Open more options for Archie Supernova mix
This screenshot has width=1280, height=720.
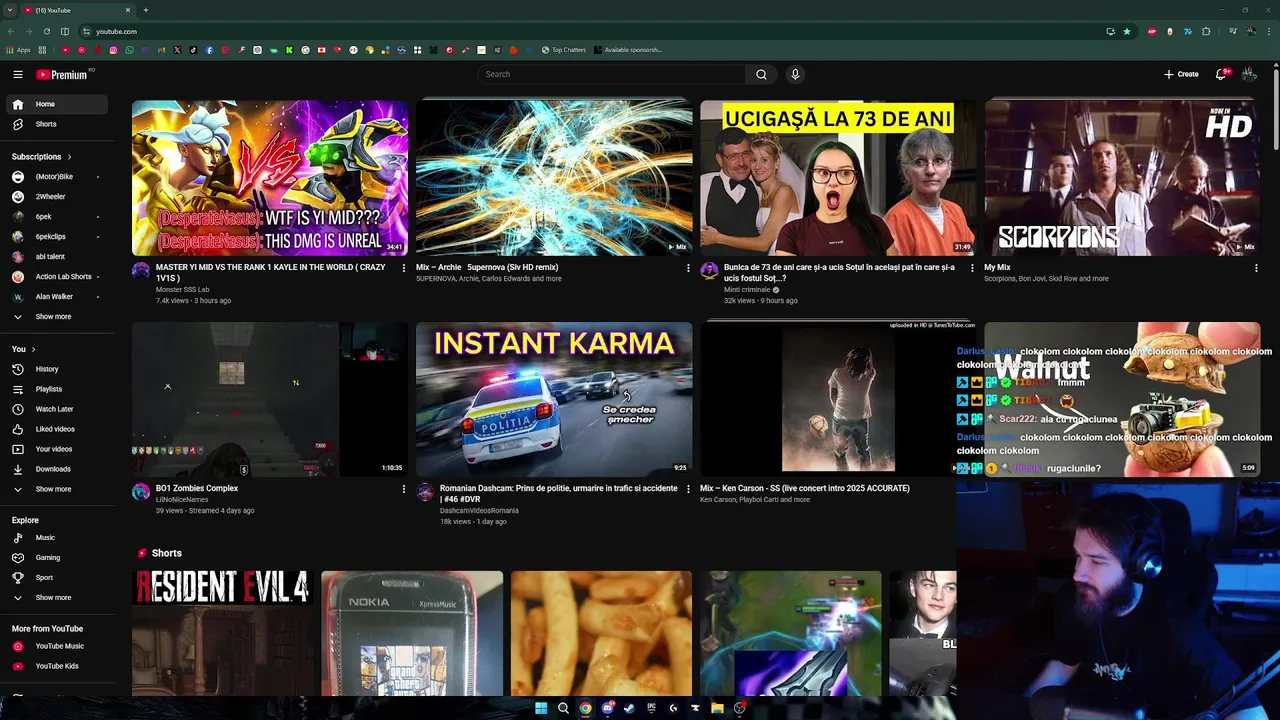coord(688,268)
